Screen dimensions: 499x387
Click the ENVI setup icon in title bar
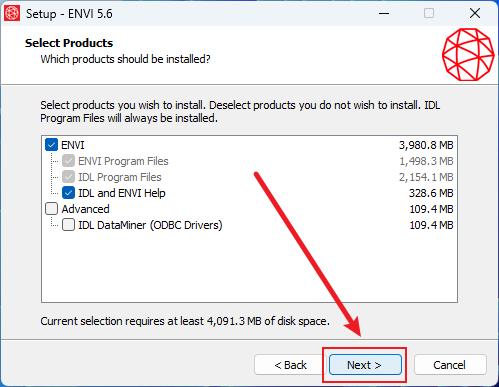click(x=12, y=13)
